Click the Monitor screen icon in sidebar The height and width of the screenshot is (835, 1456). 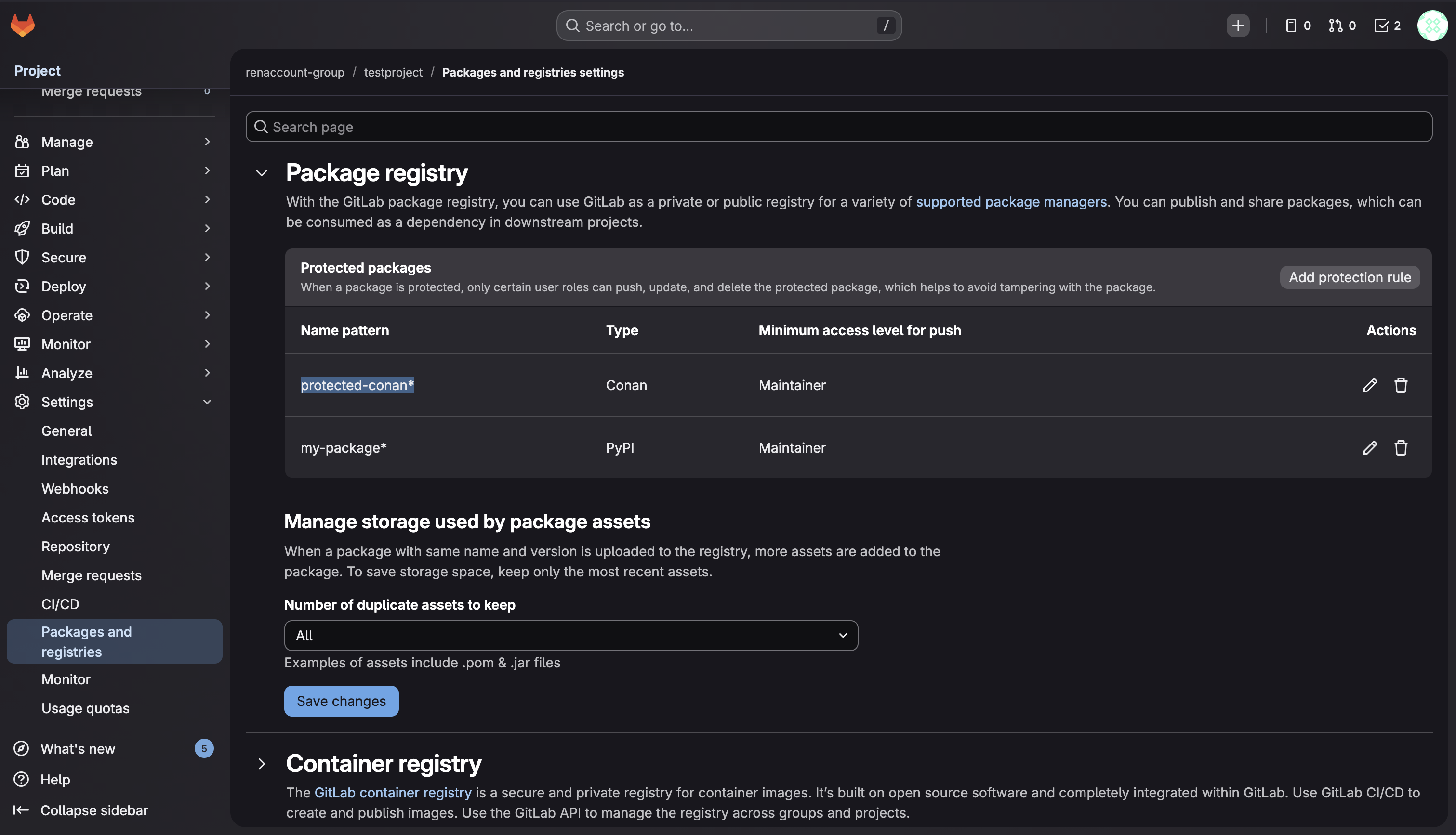coord(22,344)
